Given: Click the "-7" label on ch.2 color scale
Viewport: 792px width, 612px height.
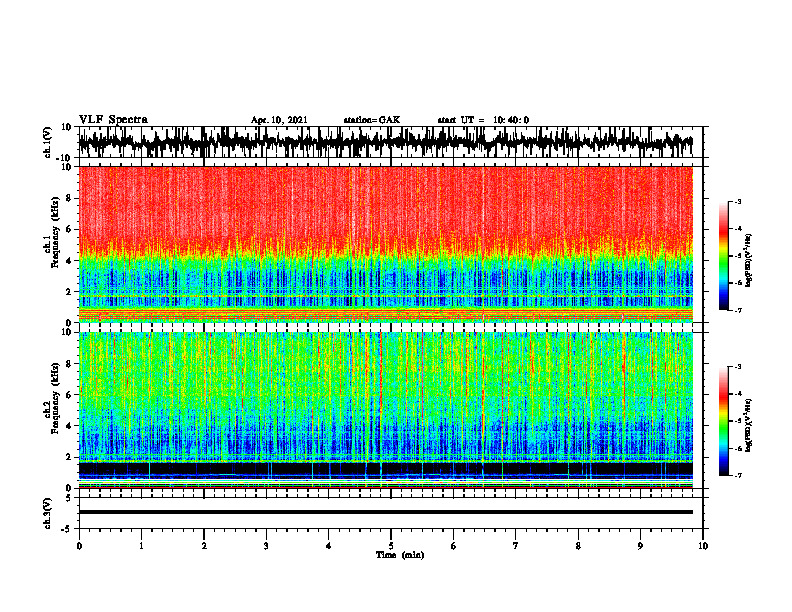Looking at the screenshot, I should pyautogui.click(x=737, y=475).
